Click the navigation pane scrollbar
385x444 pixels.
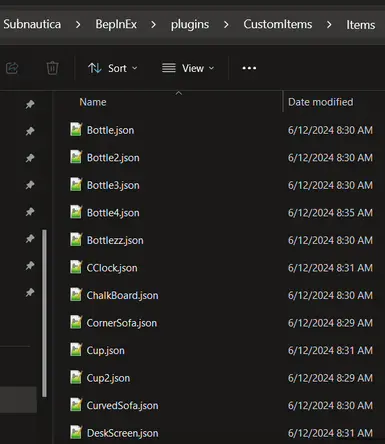[44, 313]
